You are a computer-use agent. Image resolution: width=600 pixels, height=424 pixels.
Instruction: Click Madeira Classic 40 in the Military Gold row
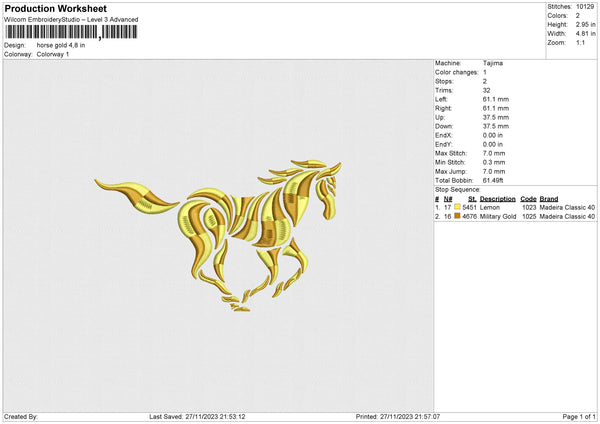click(567, 217)
